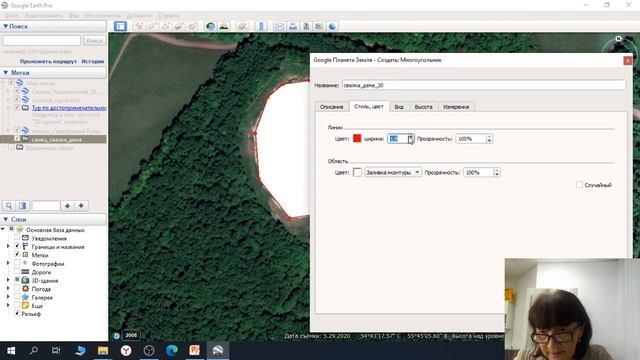Screen dimensions: 640x360
Task: Disable the Рельеф layer checkbox
Action: (17, 313)
